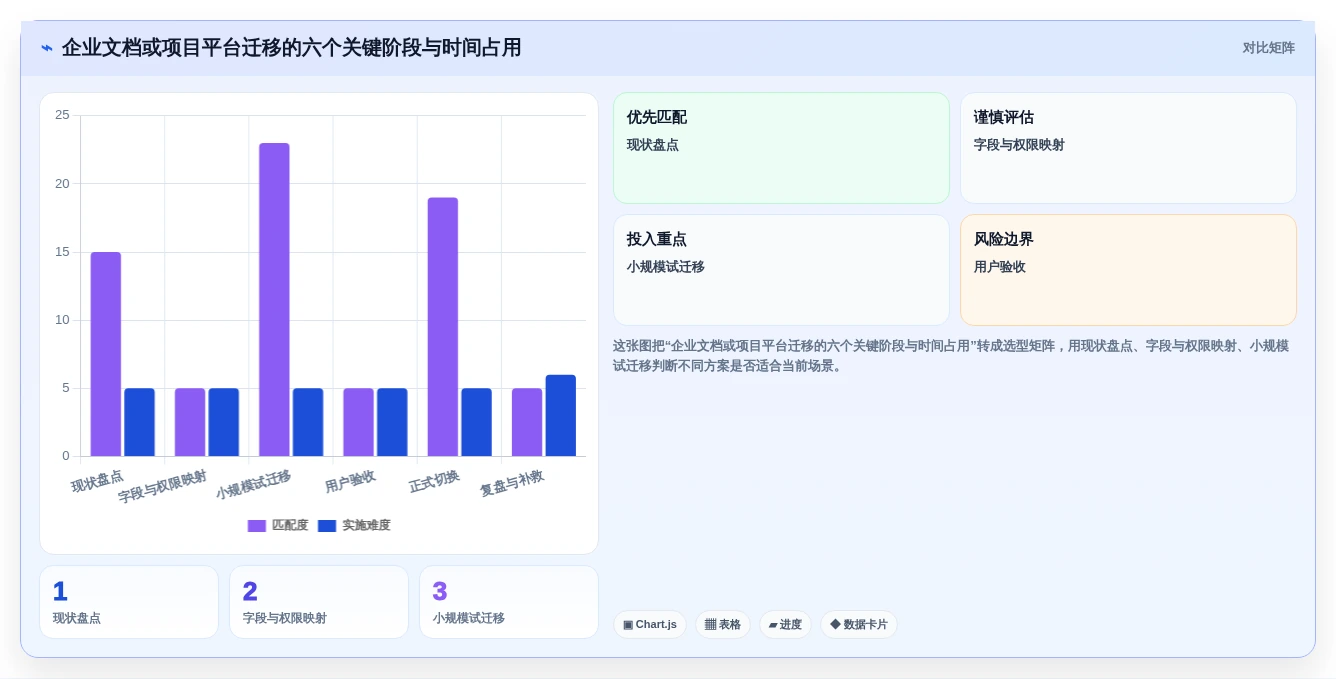The height and width of the screenshot is (679, 1336).
Task: Click the Chart.js tag chip
Action: tap(650, 624)
